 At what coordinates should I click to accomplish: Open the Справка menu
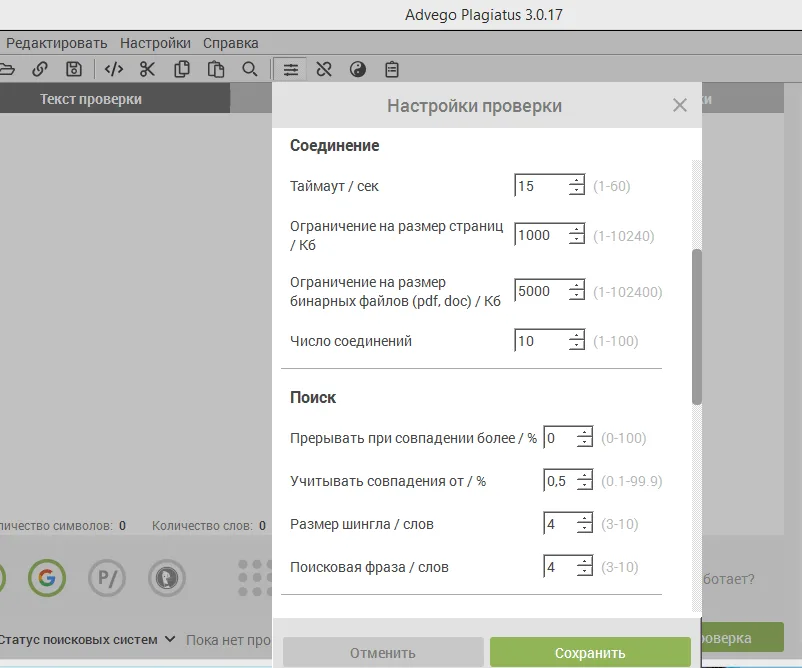pyautogui.click(x=230, y=43)
